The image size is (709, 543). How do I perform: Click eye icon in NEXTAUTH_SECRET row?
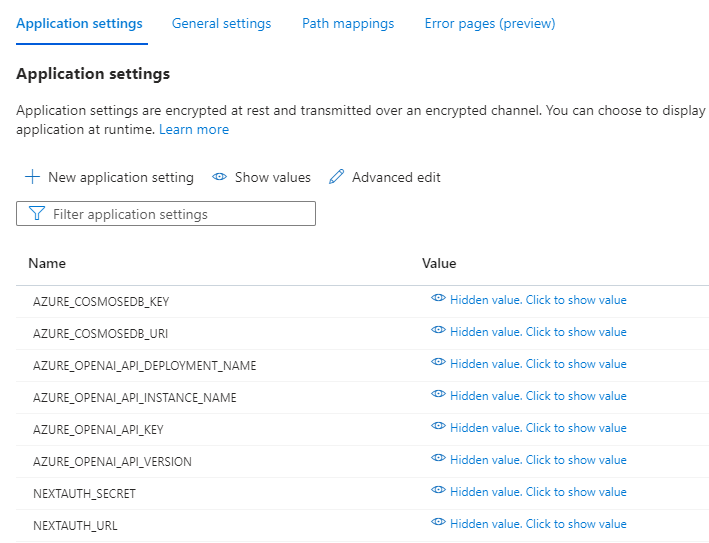coord(438,490)
